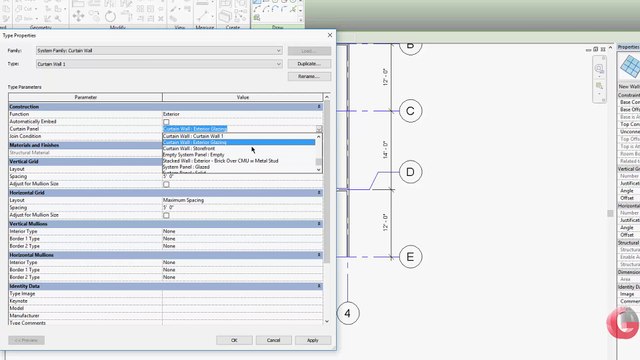Click the curtain wall type thumbnail in Properties

pos(630,67)
